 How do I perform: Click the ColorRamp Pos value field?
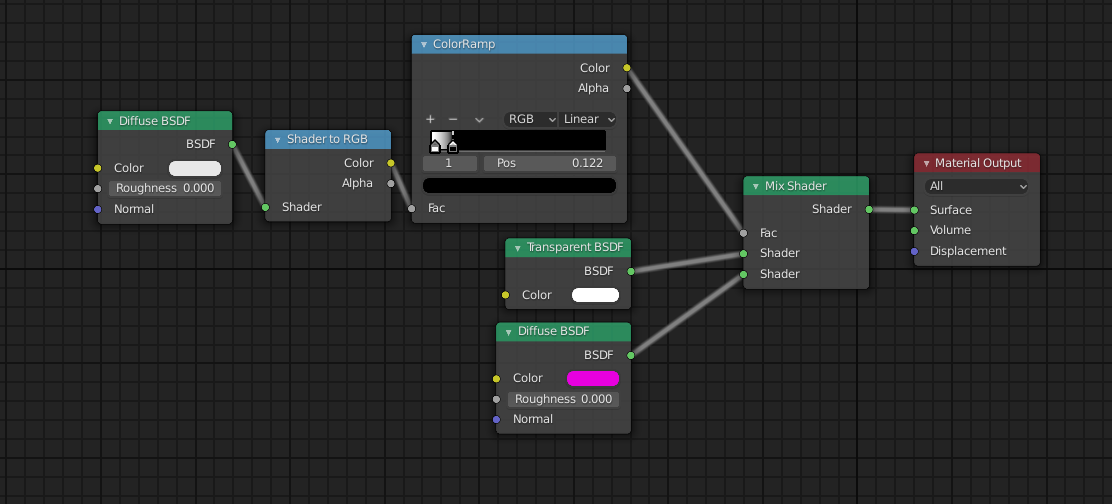tap(550, 163)
